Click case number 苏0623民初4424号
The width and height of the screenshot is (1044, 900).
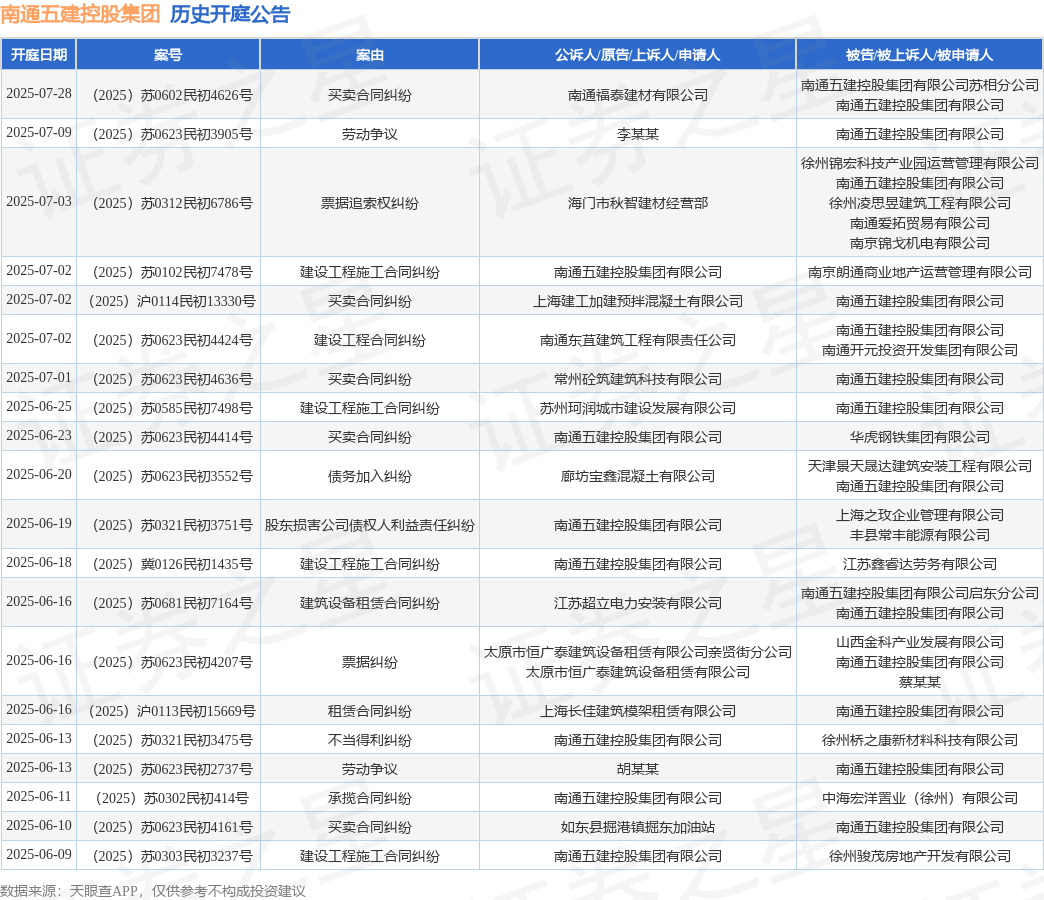pyautogui.click(x=172, y=340)
